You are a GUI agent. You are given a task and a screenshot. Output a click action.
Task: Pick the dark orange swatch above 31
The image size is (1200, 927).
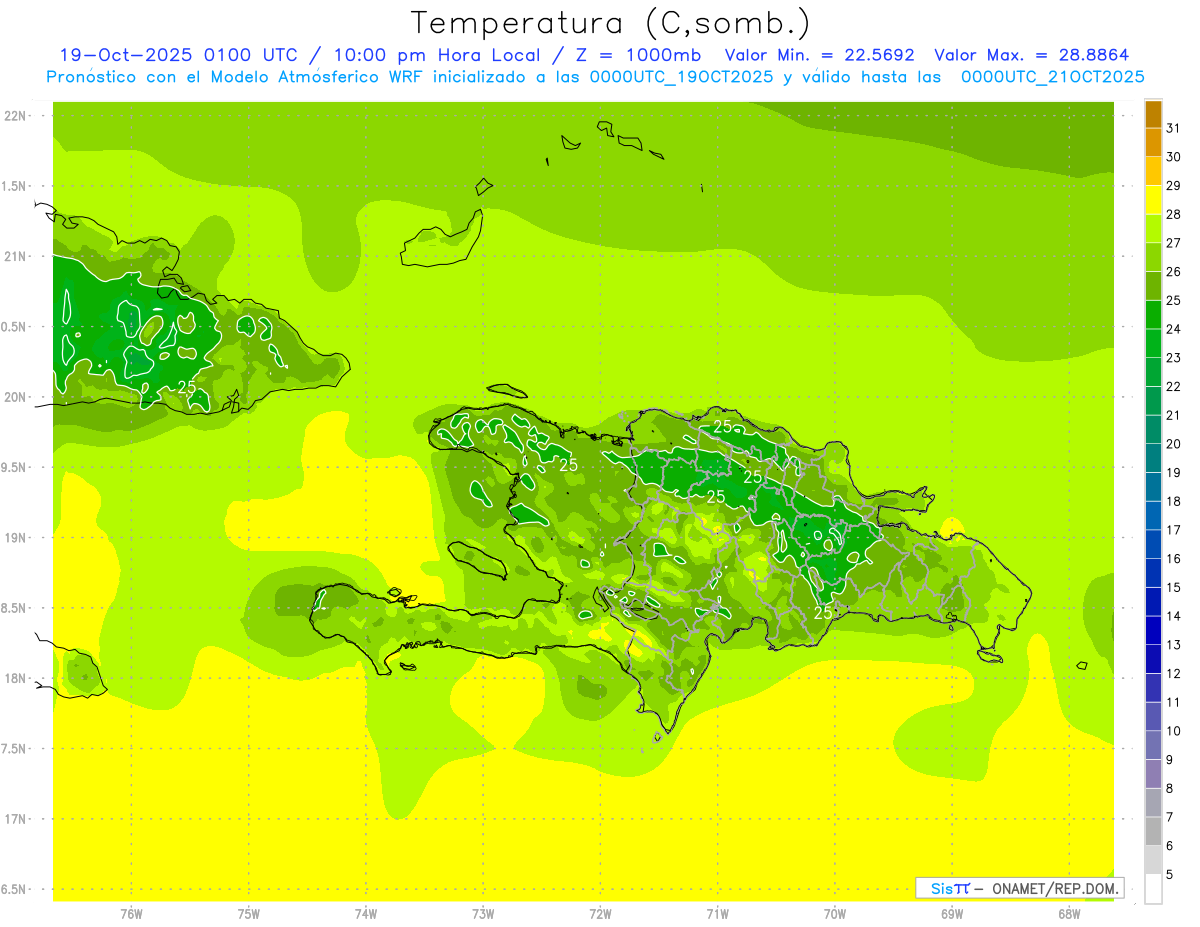click(x=1153, y=114)
